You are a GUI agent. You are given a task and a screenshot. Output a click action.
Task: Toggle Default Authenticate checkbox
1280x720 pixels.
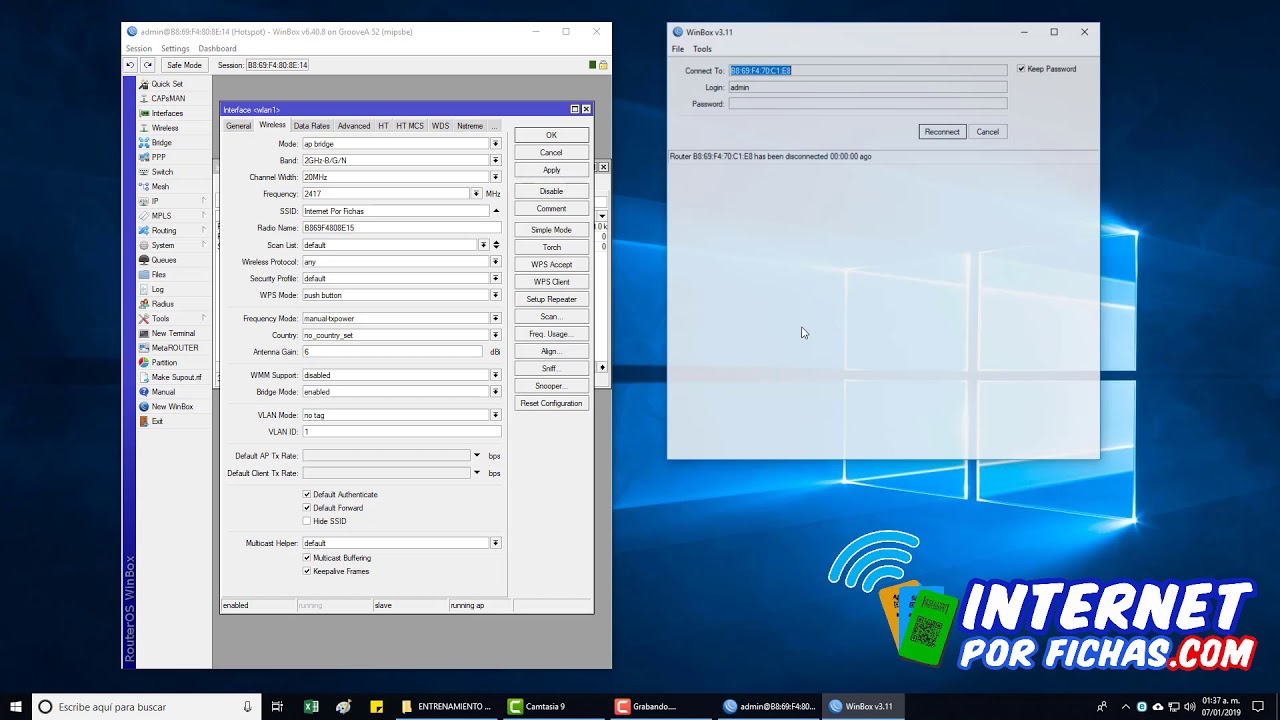[307, 494]
